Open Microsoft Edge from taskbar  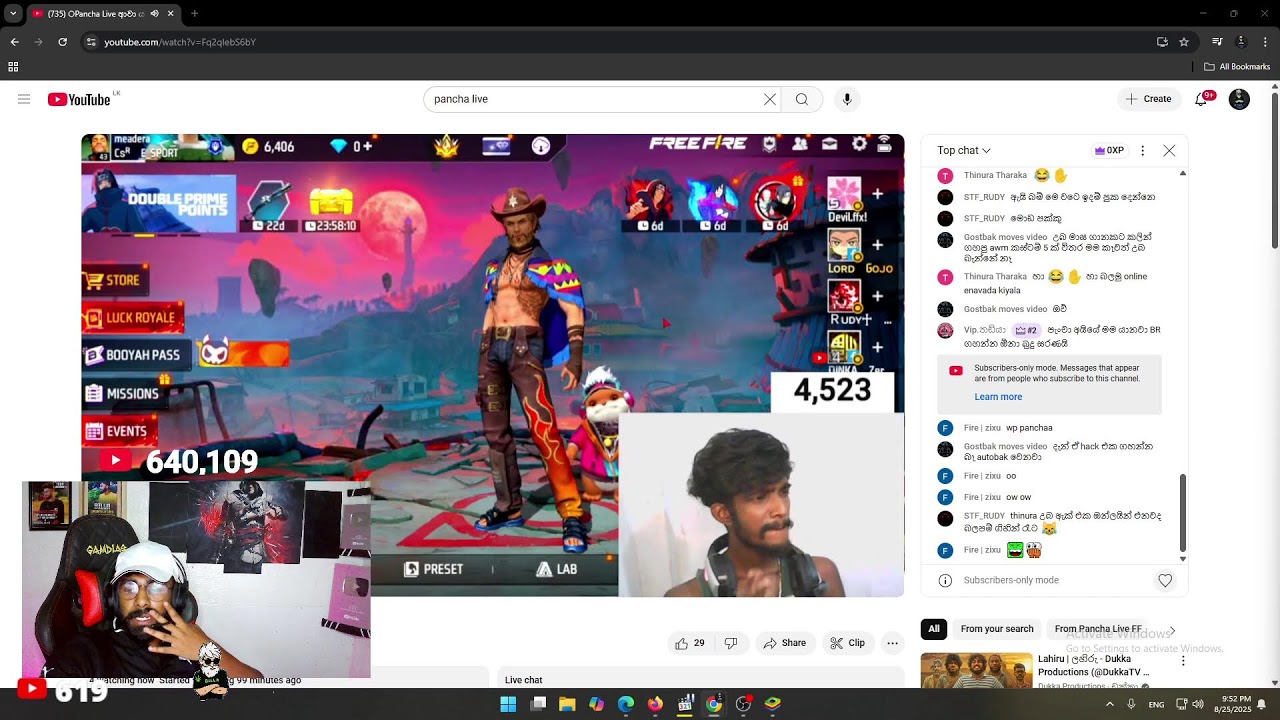[x=626, y=704]
